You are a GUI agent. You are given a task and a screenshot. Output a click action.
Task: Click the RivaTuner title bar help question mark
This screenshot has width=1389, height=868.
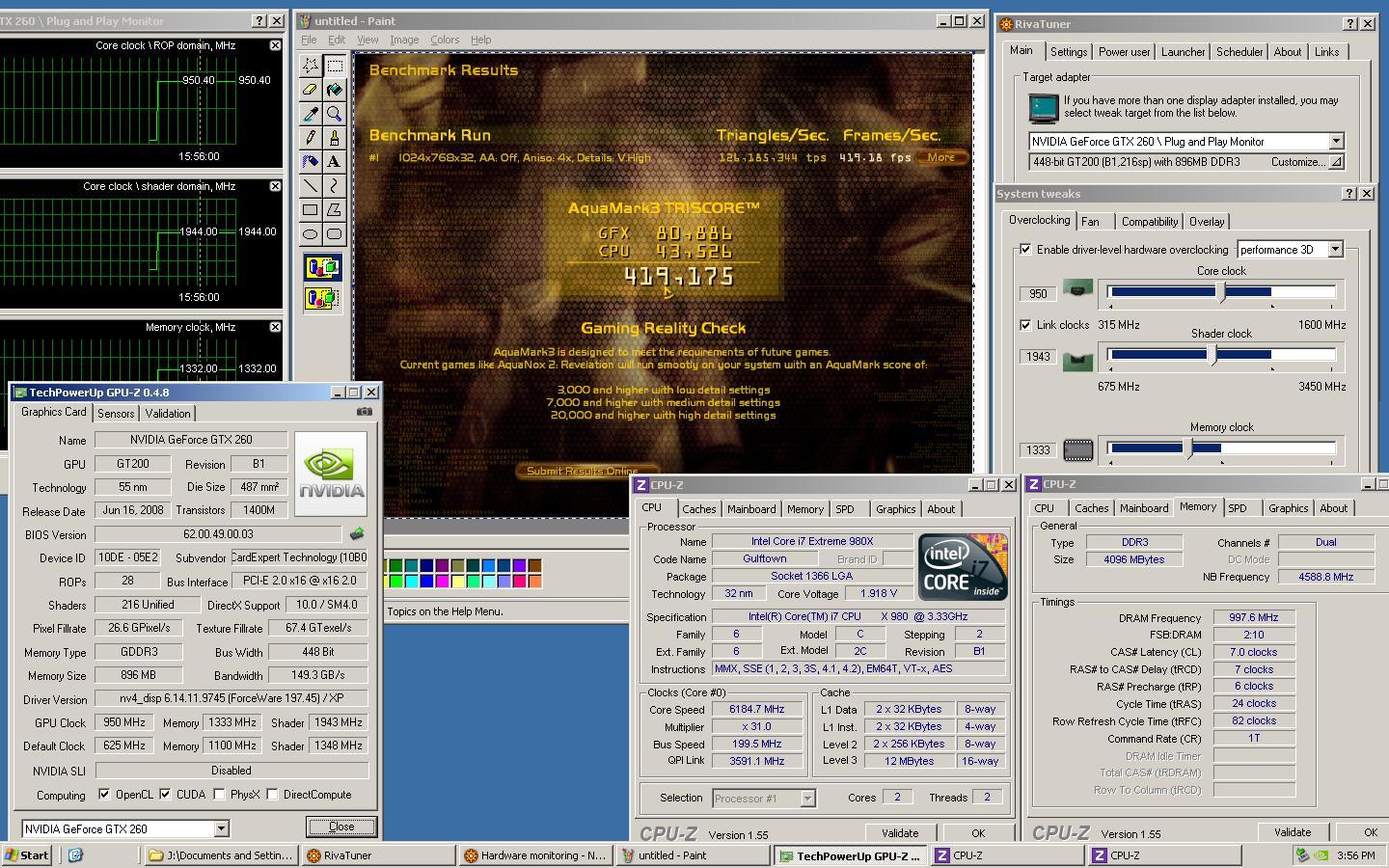pyautogui.click(x=1348, y=24)
